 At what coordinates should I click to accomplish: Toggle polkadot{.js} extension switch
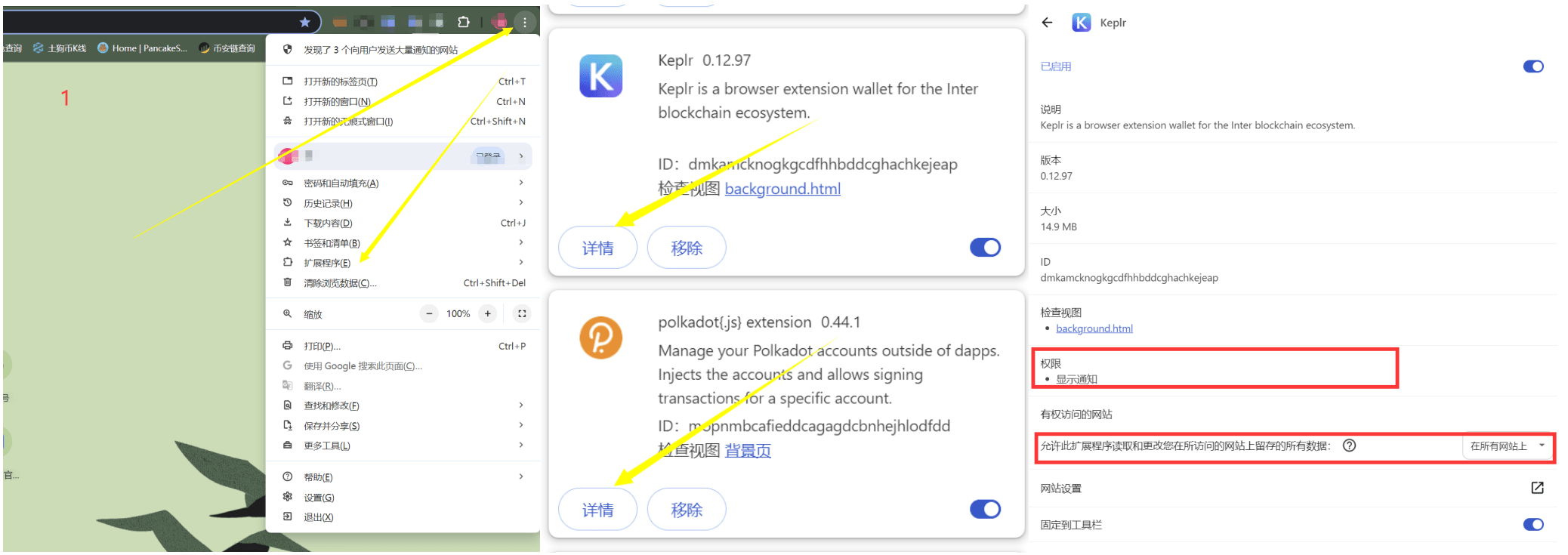click(985, 510)
